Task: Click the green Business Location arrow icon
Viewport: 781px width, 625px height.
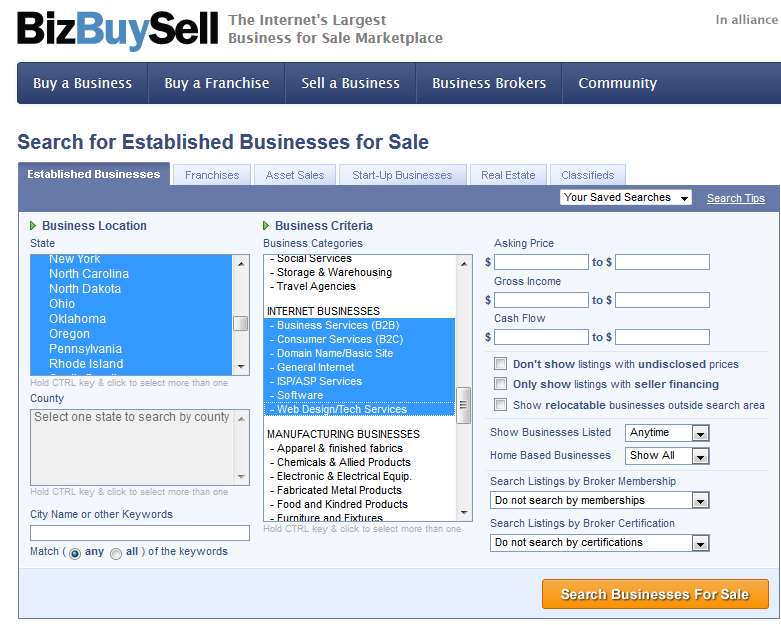Action: [x=33, y=226]
